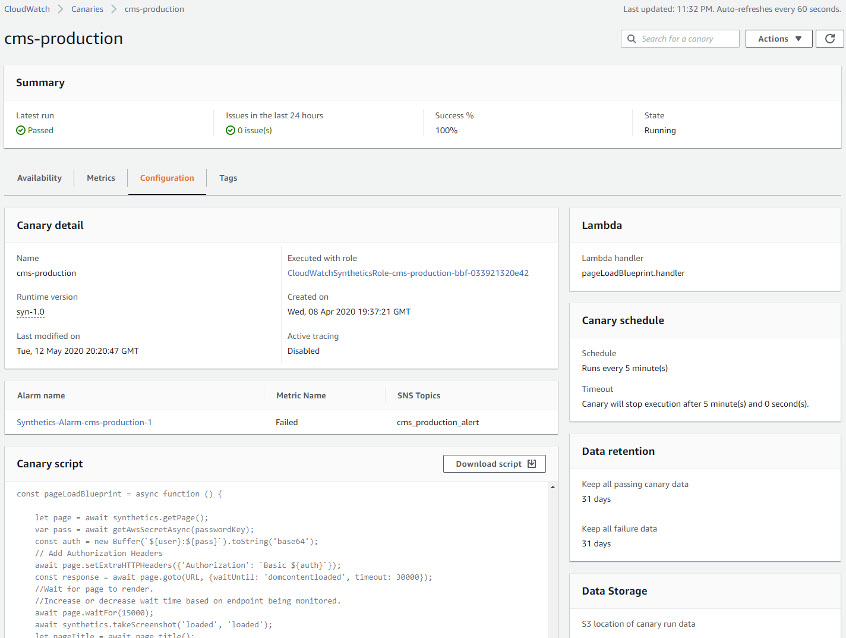This screenshot has height=638, width=846.
Task: Click the CloudWatch breadcrumb link
Action: tap(28, 9)
